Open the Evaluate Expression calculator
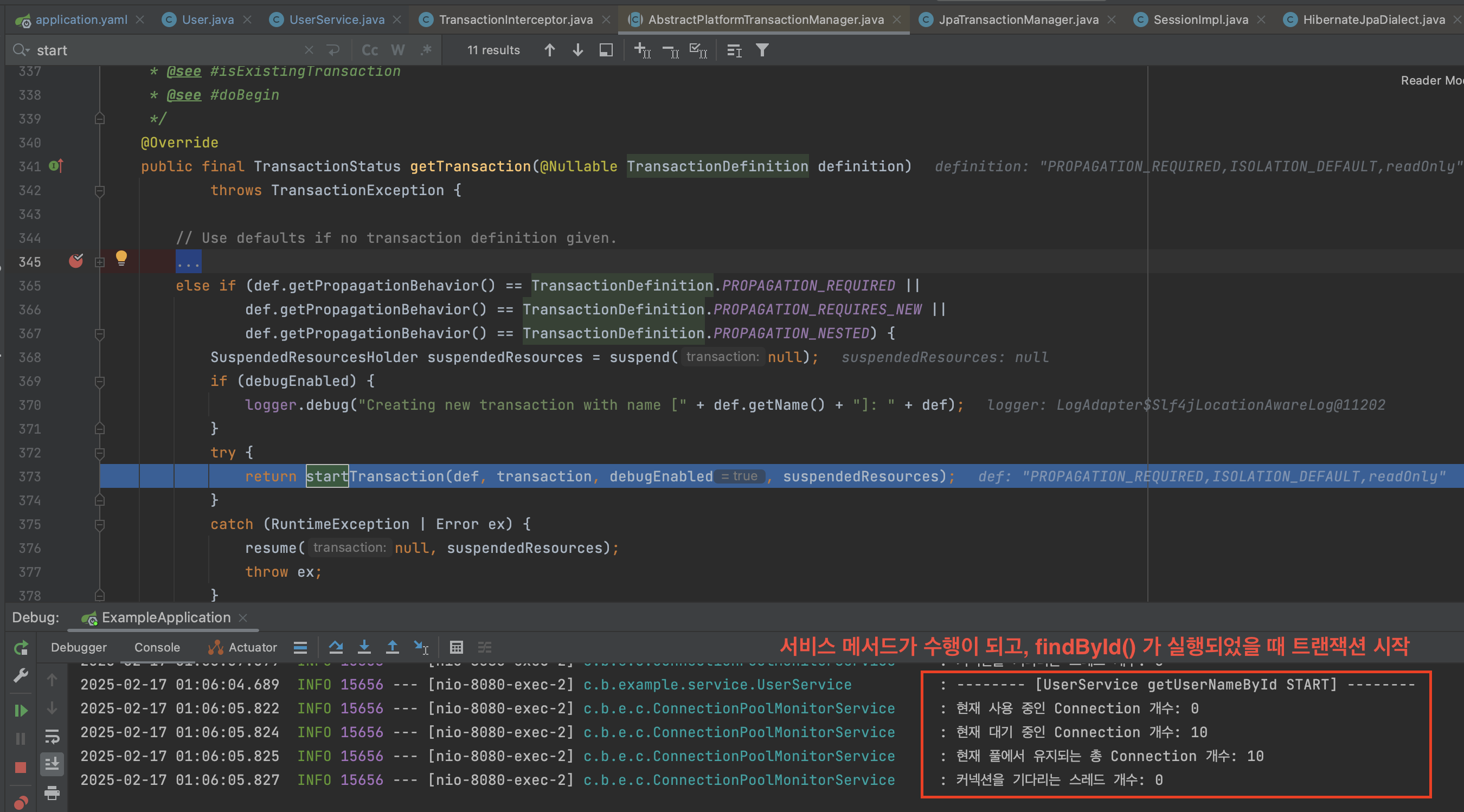Screen dimensions: 1464x812 click(x=457, y=647)
